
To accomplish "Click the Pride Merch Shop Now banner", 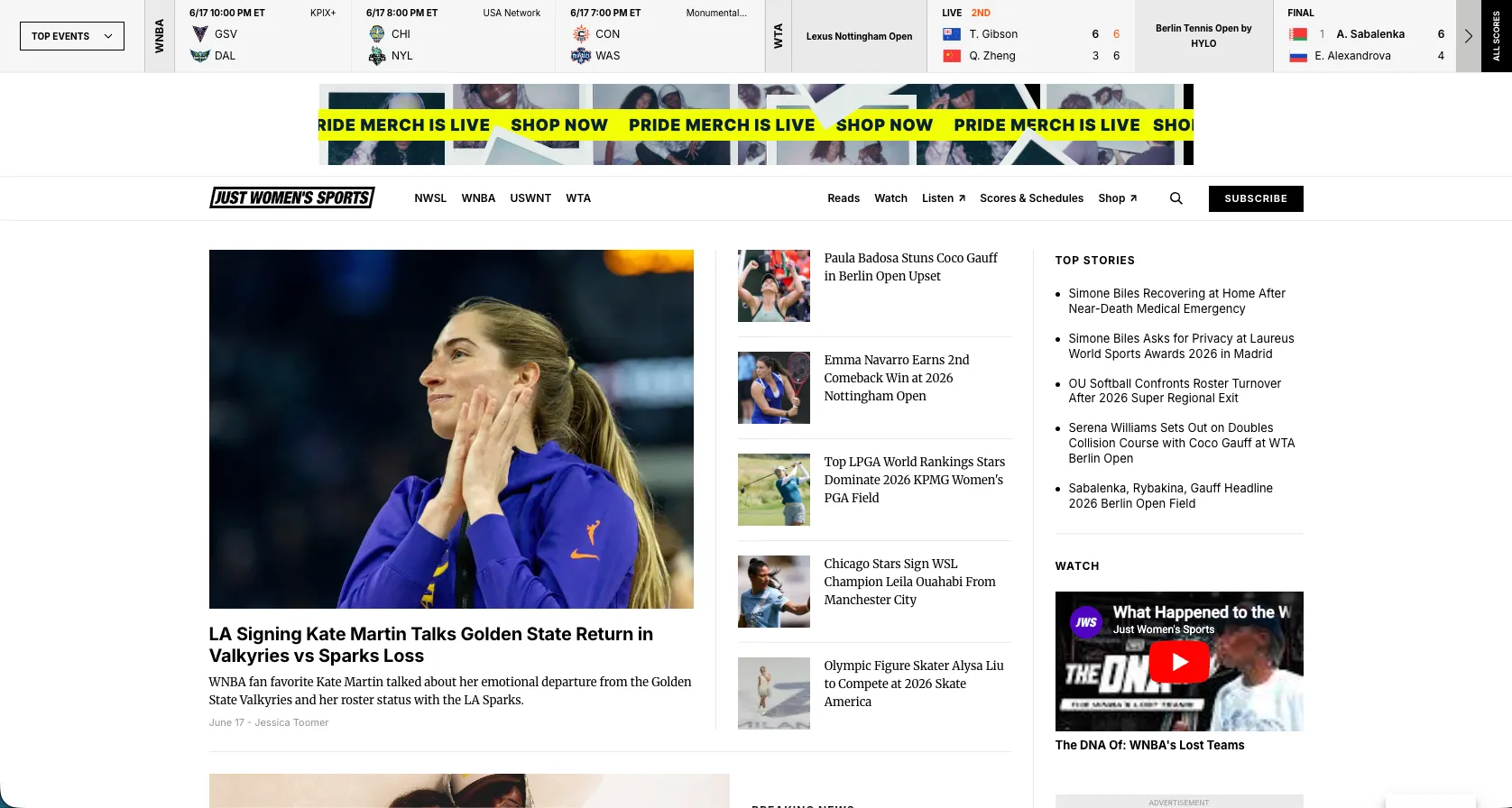I will pos(756,124).
